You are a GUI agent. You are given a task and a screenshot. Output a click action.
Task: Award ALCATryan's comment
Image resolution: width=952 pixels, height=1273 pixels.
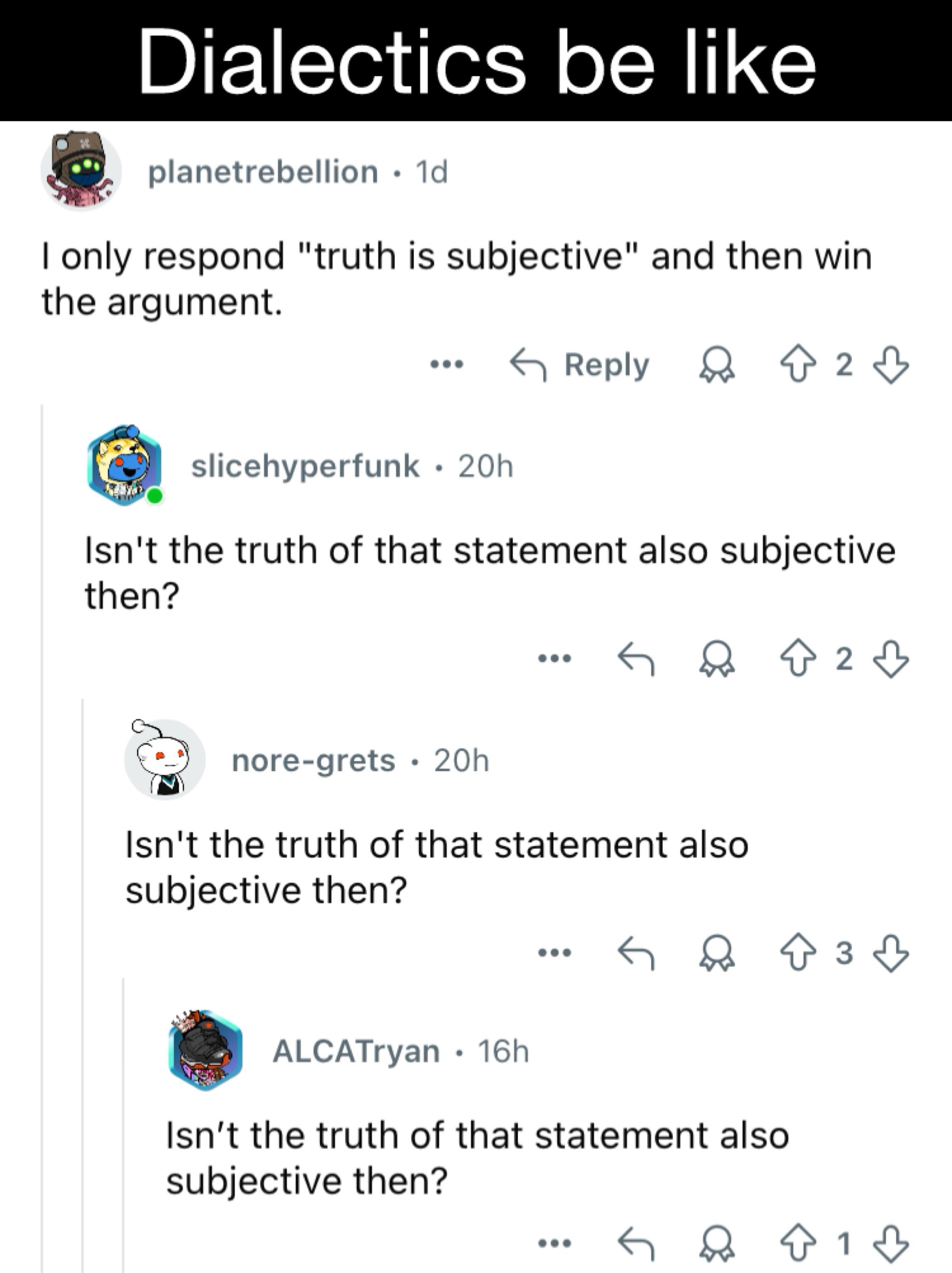[x=717, y=1244]
